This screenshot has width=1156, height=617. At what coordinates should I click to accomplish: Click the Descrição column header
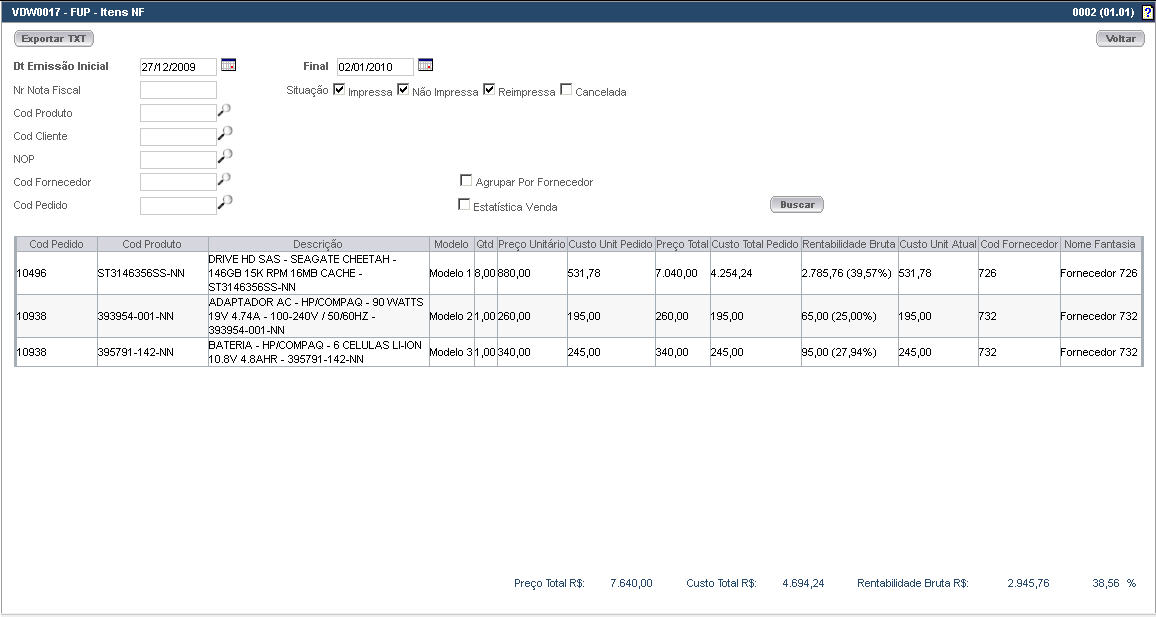tap(317, 244)
